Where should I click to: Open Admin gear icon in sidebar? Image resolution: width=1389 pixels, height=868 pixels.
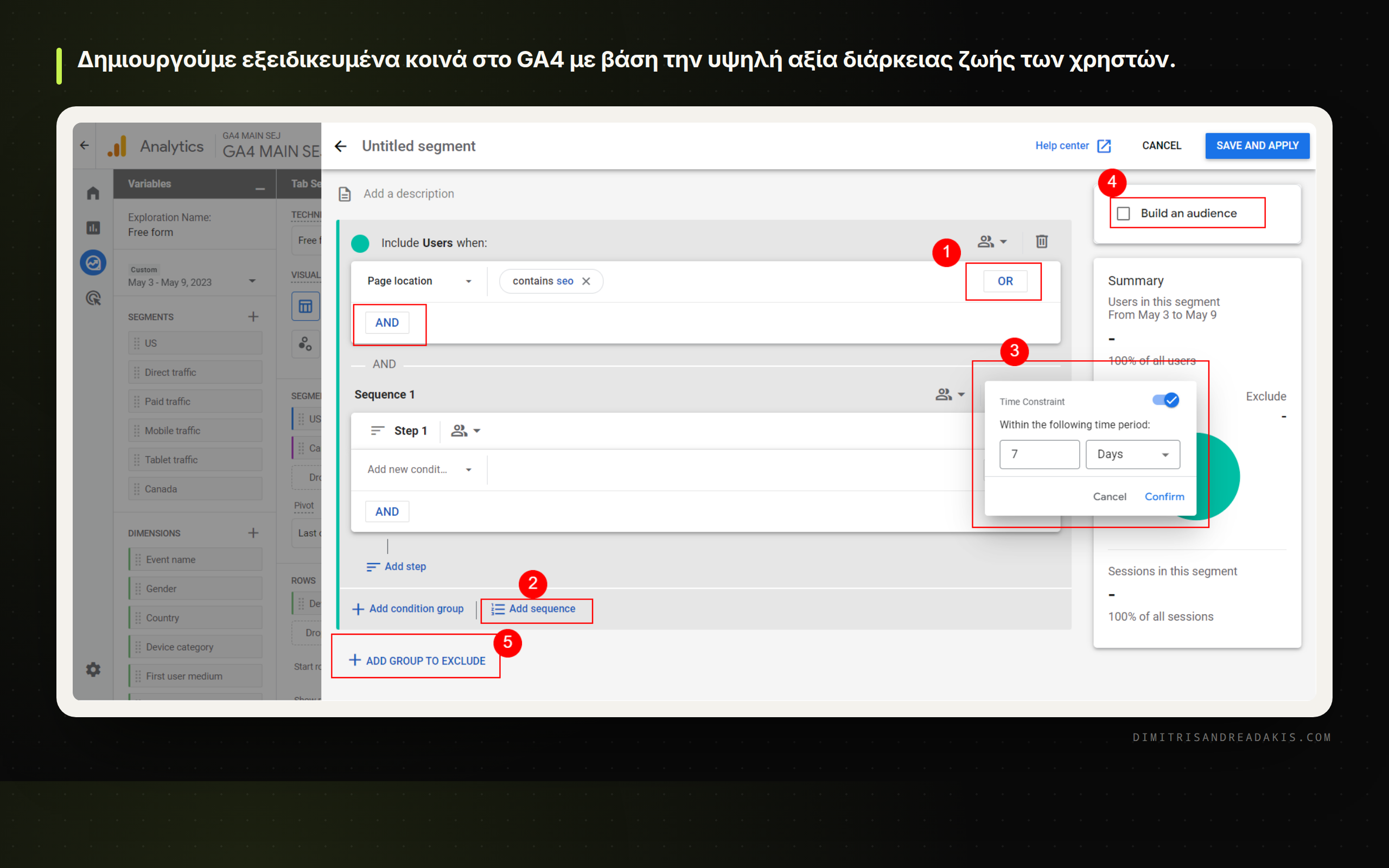point(93,669)
